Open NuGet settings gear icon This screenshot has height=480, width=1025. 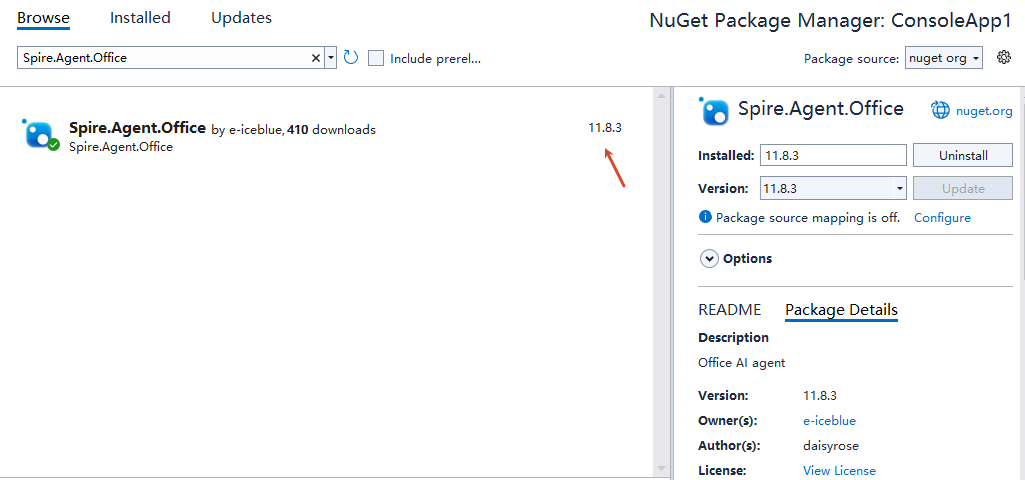pyautogui.click(x=1003, y=58)
